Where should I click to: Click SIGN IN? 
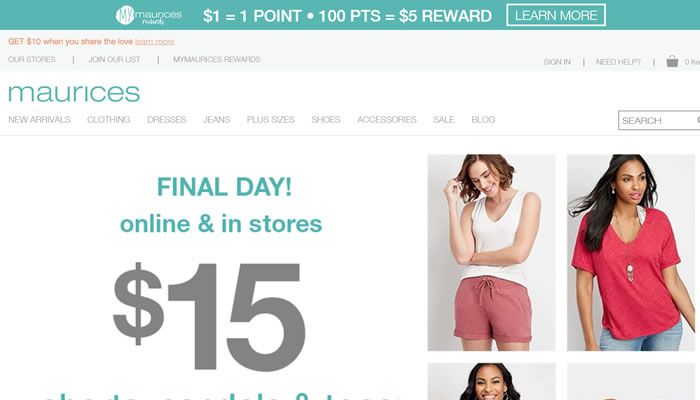point(557,62)
